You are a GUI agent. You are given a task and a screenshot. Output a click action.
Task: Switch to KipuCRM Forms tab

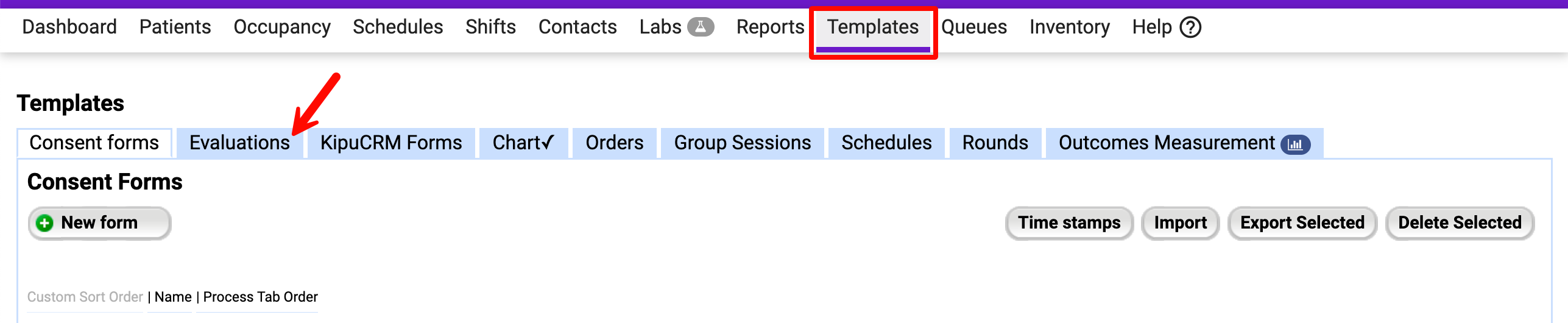coord(391,143)
